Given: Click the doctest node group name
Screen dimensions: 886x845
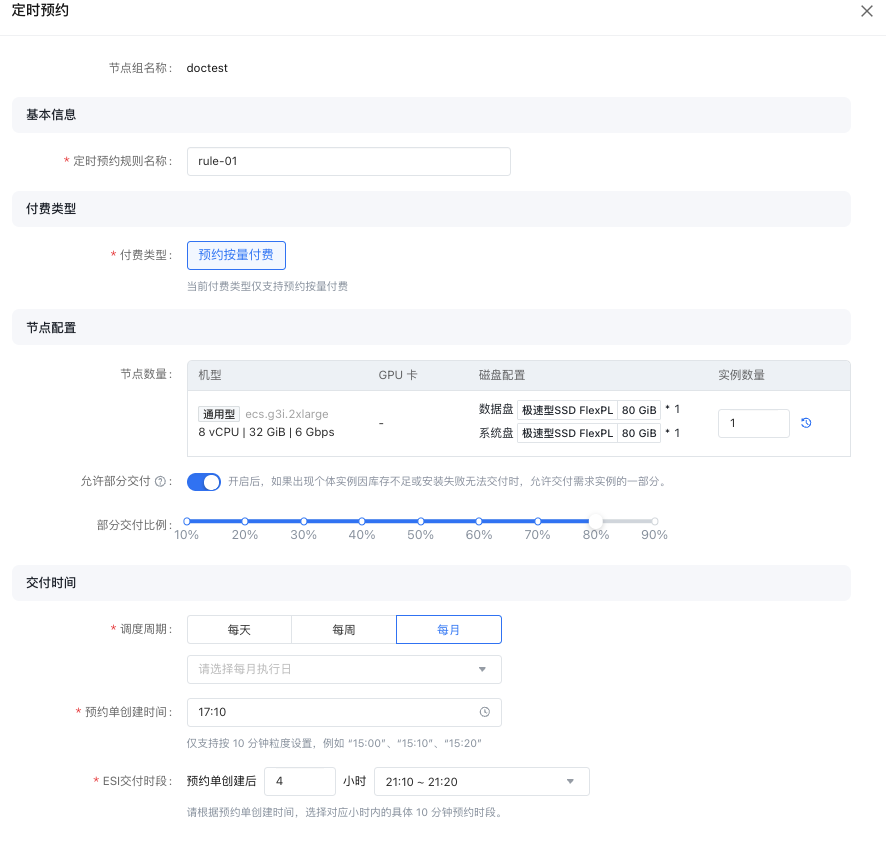Looking at the screenshot, I should (x=207, y=68).
